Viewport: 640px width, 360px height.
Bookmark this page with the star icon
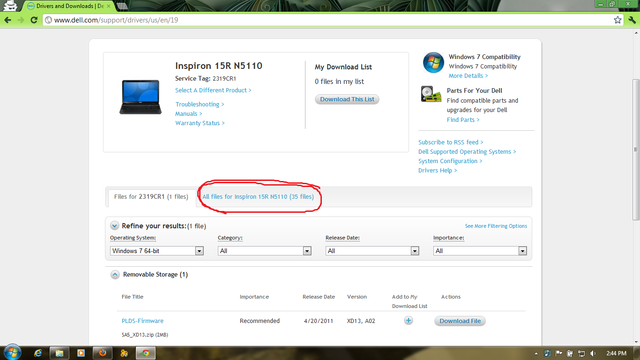pyautogui.click(x=618, y=20)
